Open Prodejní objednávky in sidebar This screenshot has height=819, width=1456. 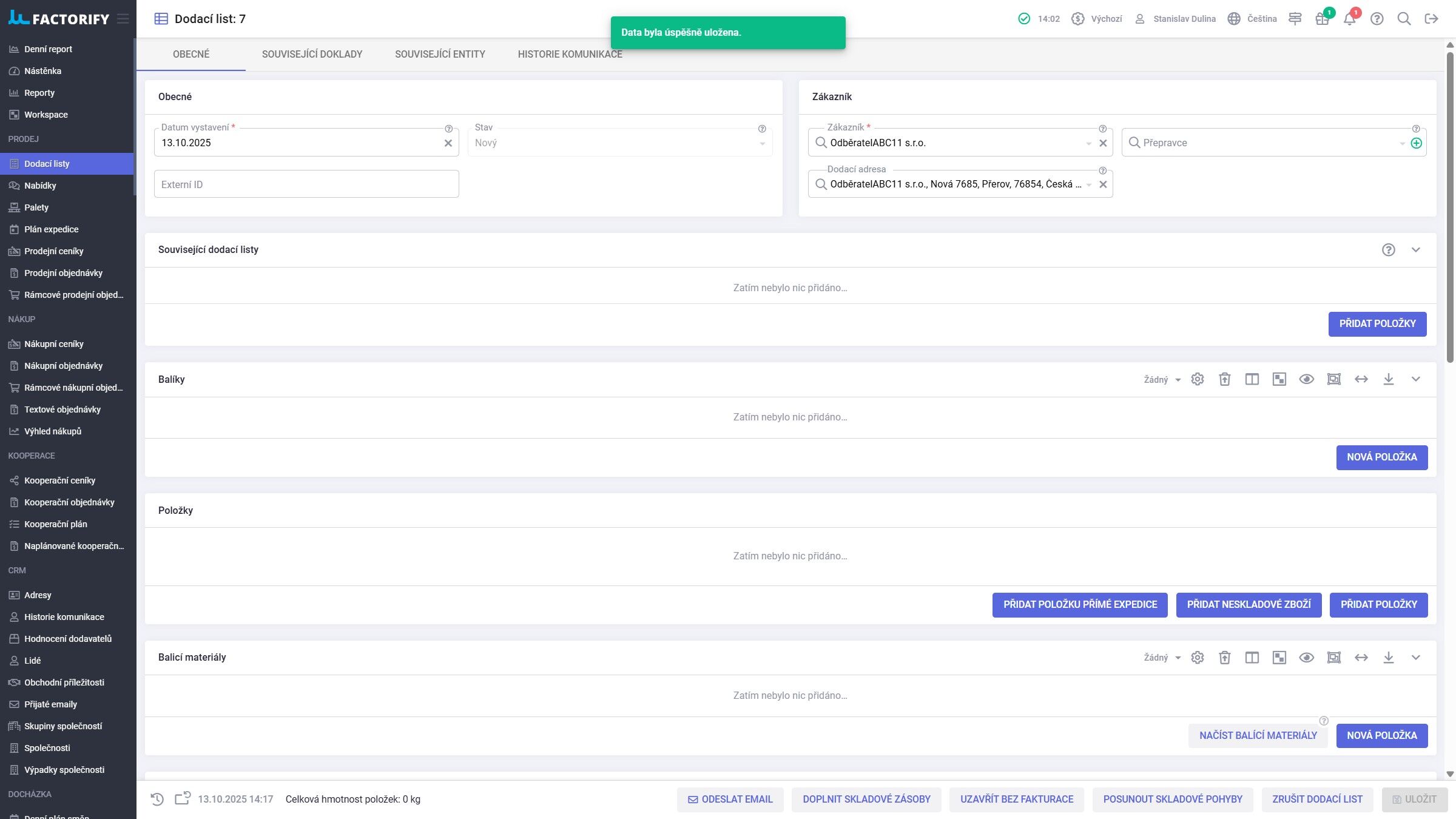click(63, 273)
